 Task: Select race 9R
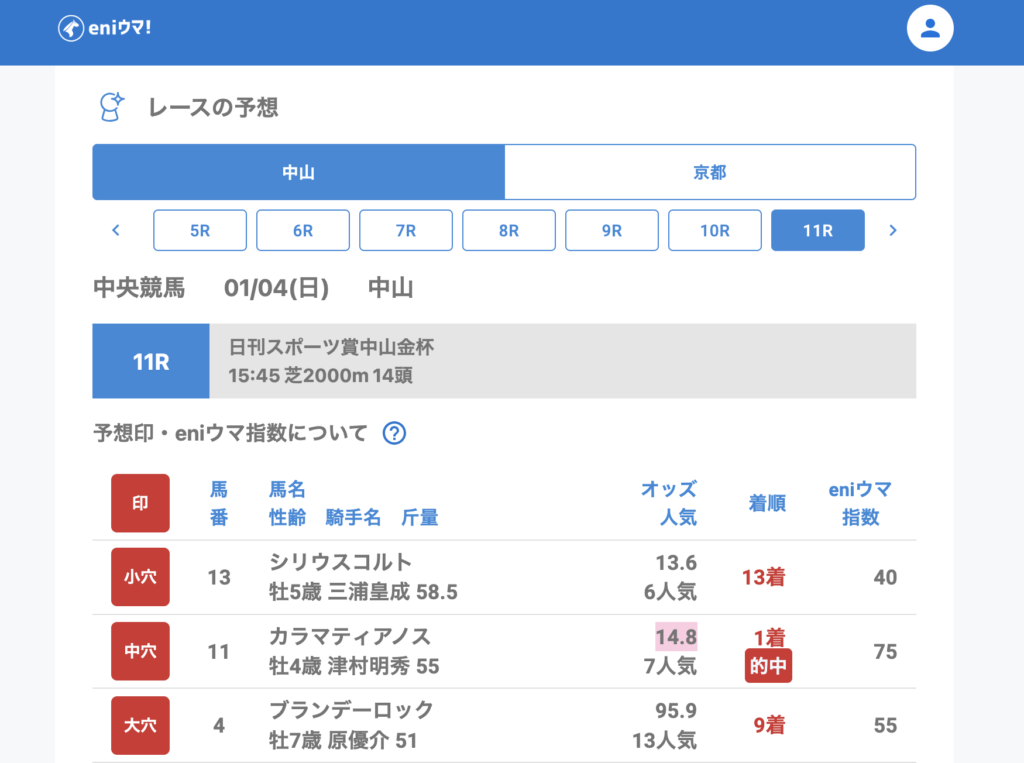[612, 230]
